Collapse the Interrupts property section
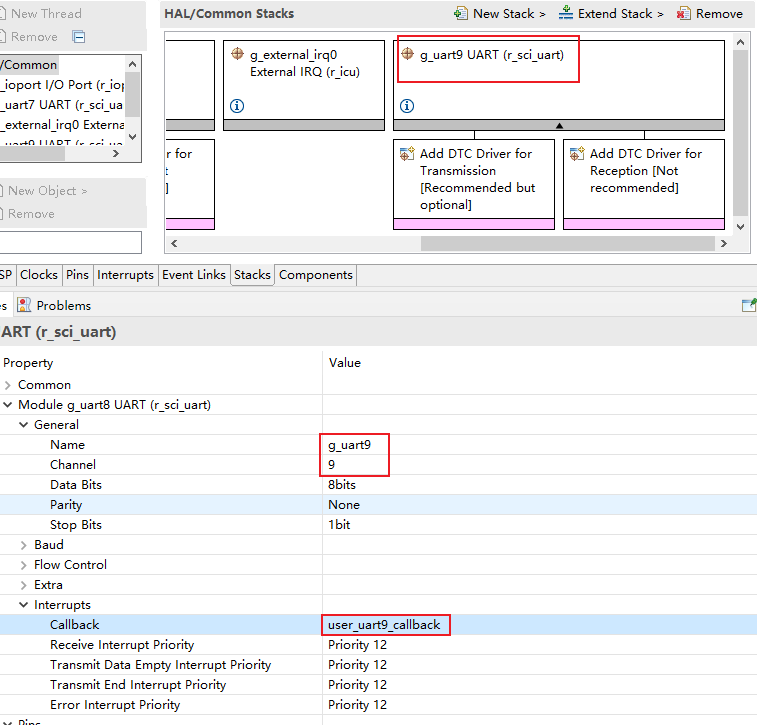The image size is (757, 725). 25,605
